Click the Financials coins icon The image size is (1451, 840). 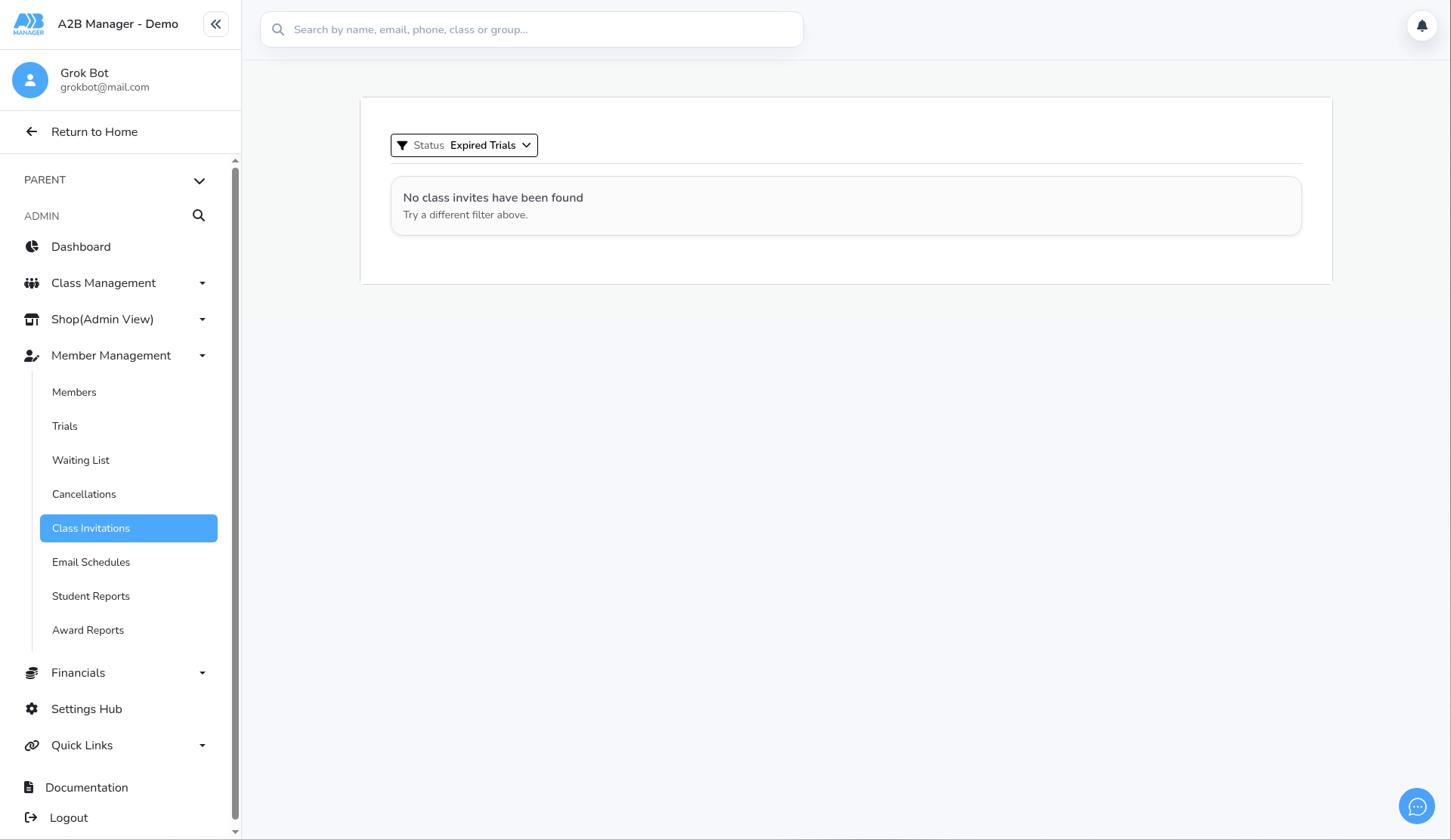(x=32, y=673)
